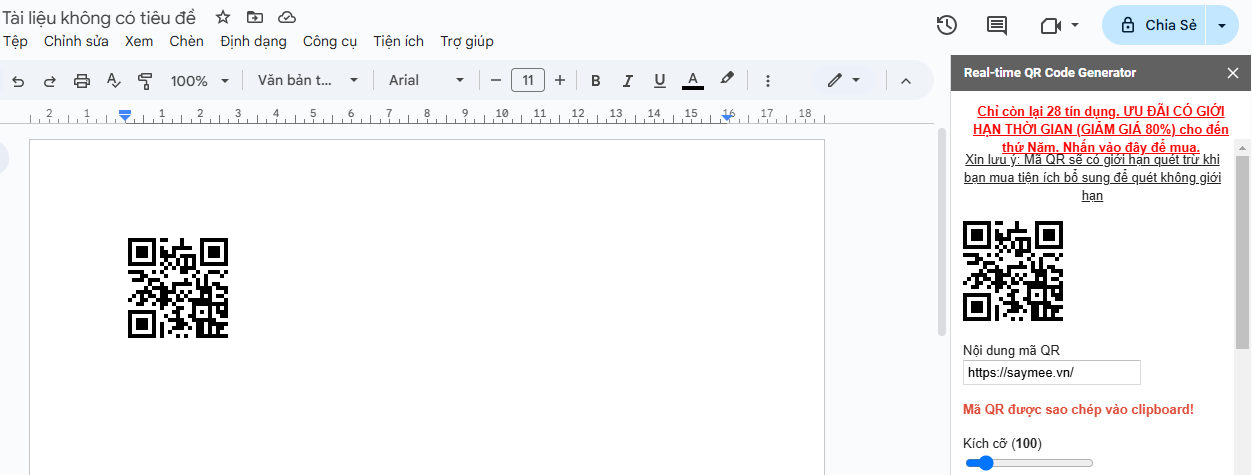Screen dimensions: 1252x475
Task: Star this untitled document
Action: point(223,18)
